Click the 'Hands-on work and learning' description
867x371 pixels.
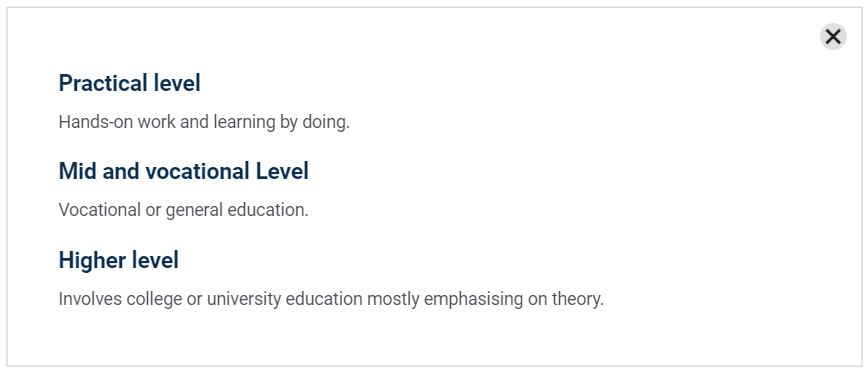204,122
